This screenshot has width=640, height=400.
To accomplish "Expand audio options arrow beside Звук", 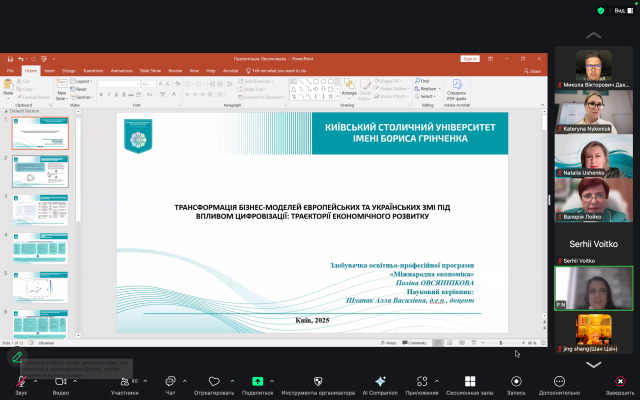I will pos(37,380).
